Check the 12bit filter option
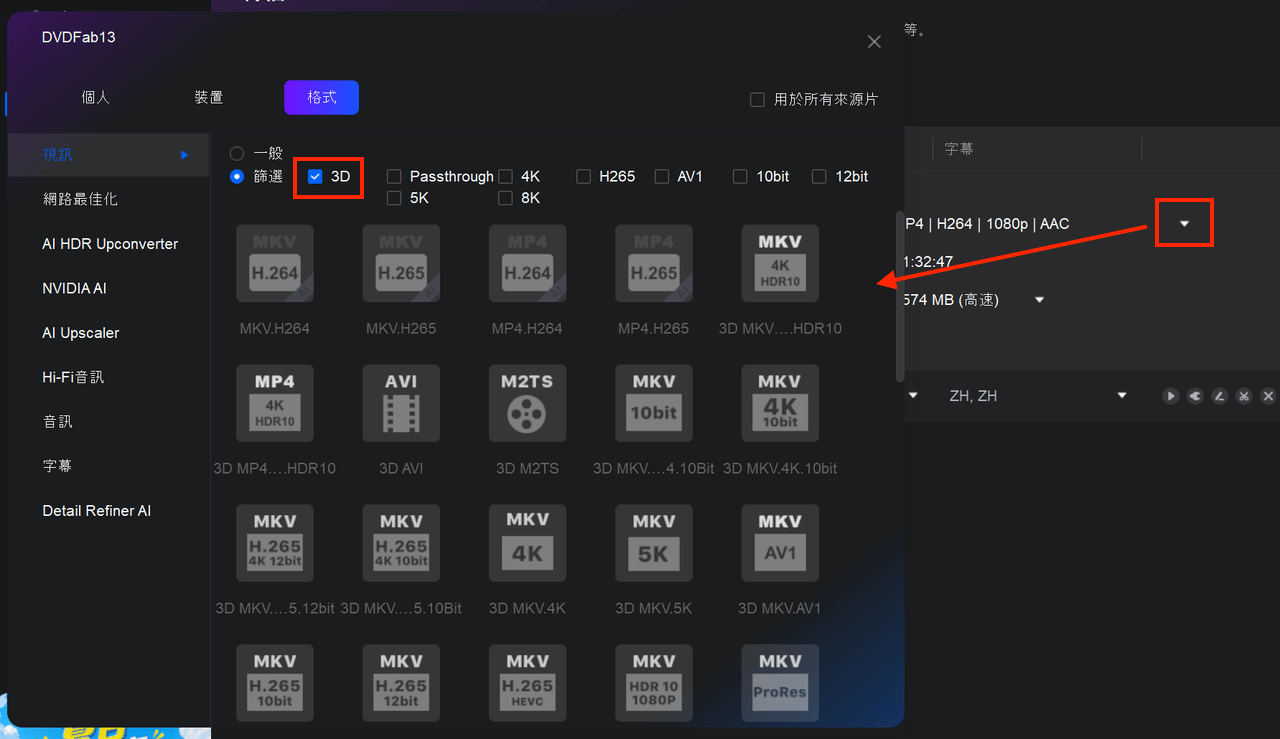This screenshot has width=1280, height=739. tap(819, 176)
